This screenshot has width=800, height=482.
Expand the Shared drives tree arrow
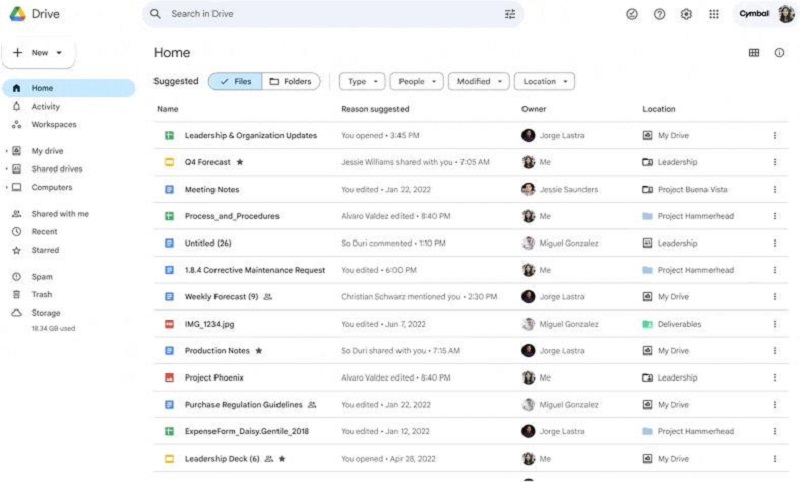7,169
